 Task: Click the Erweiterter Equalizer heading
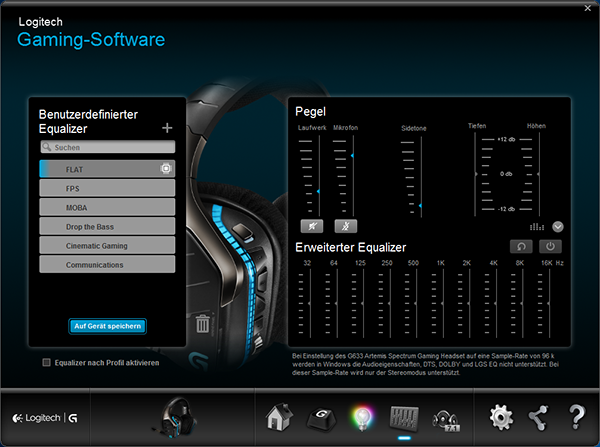click(x=351, y=248)
